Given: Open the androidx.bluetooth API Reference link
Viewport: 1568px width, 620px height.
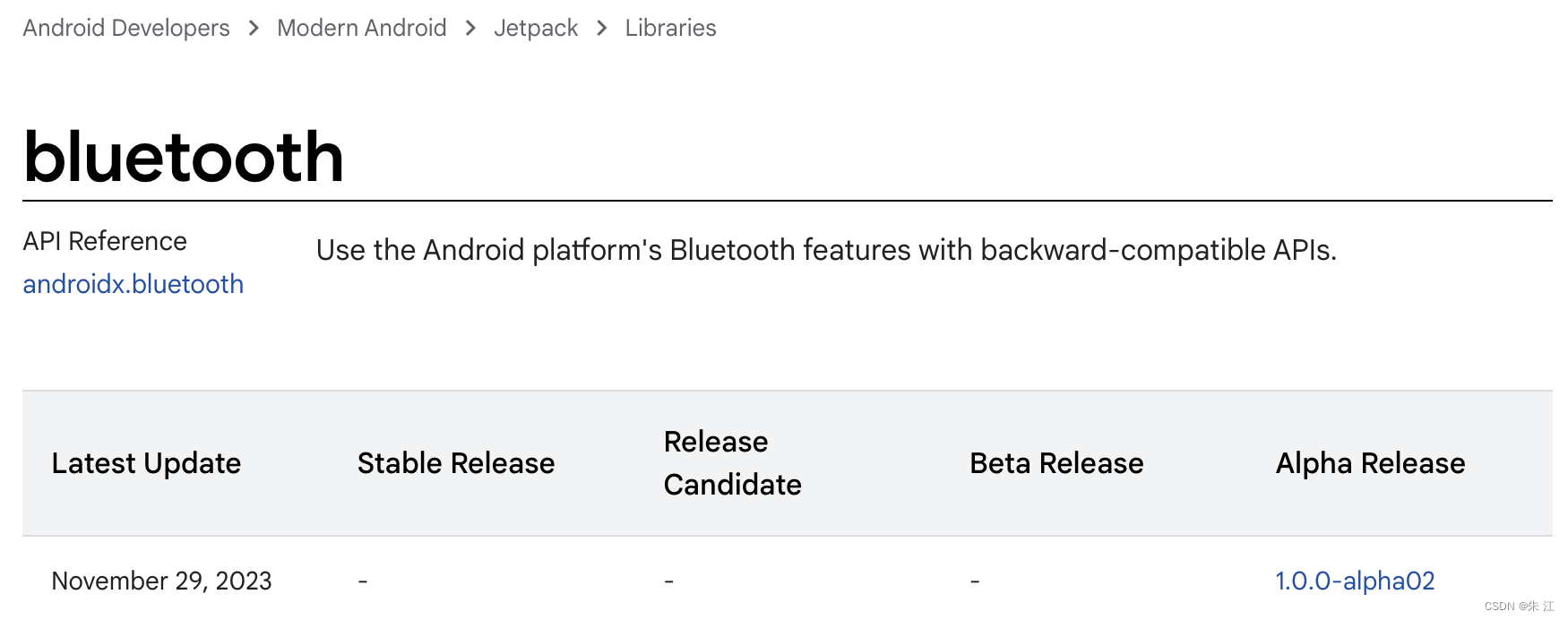Looking at the screenshot, I should click(x=132, y=284).
